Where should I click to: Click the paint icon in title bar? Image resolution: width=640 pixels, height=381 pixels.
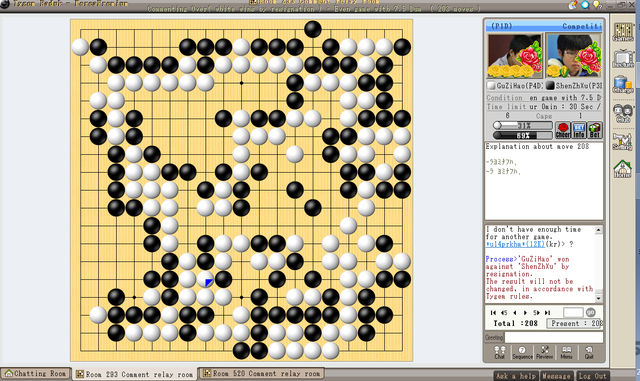tap(573, 4)
